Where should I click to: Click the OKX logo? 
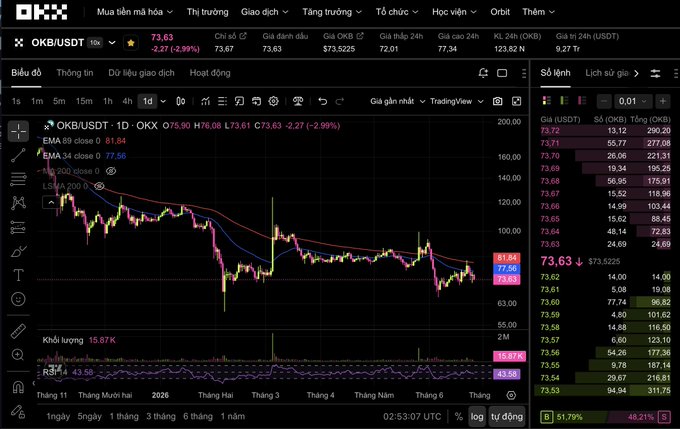(42, 12)
